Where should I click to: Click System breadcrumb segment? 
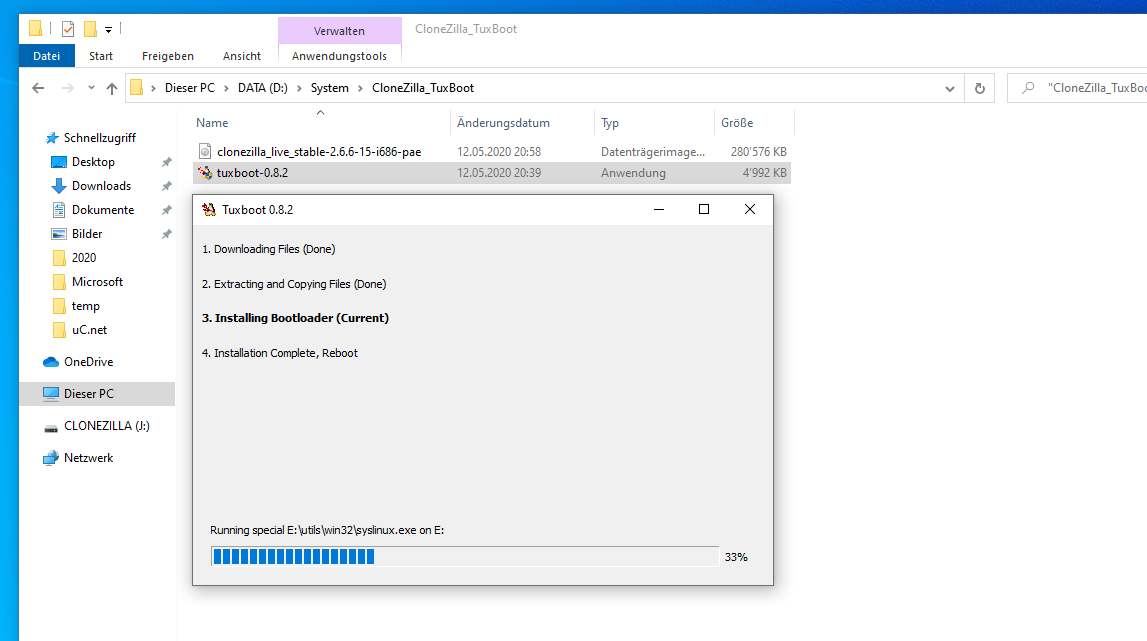point(329,88)
